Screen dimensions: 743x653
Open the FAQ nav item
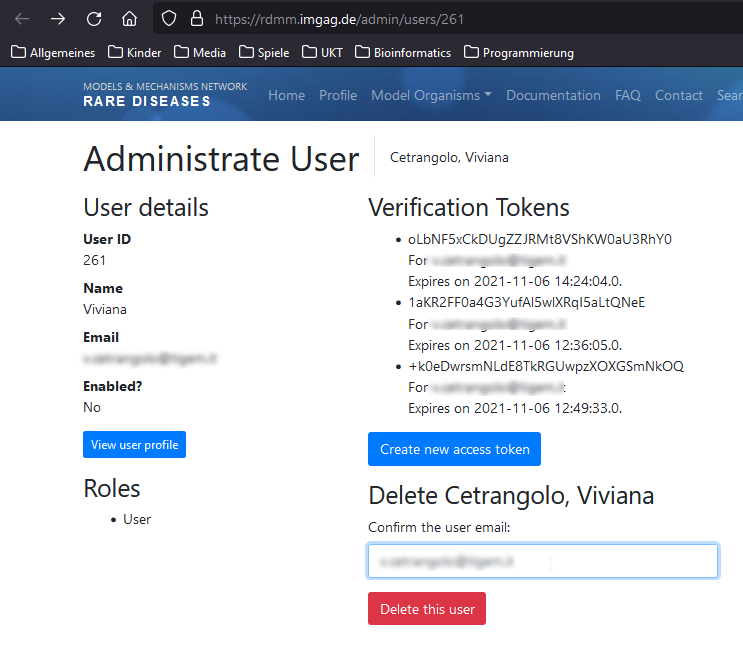[x=627, y=95]
